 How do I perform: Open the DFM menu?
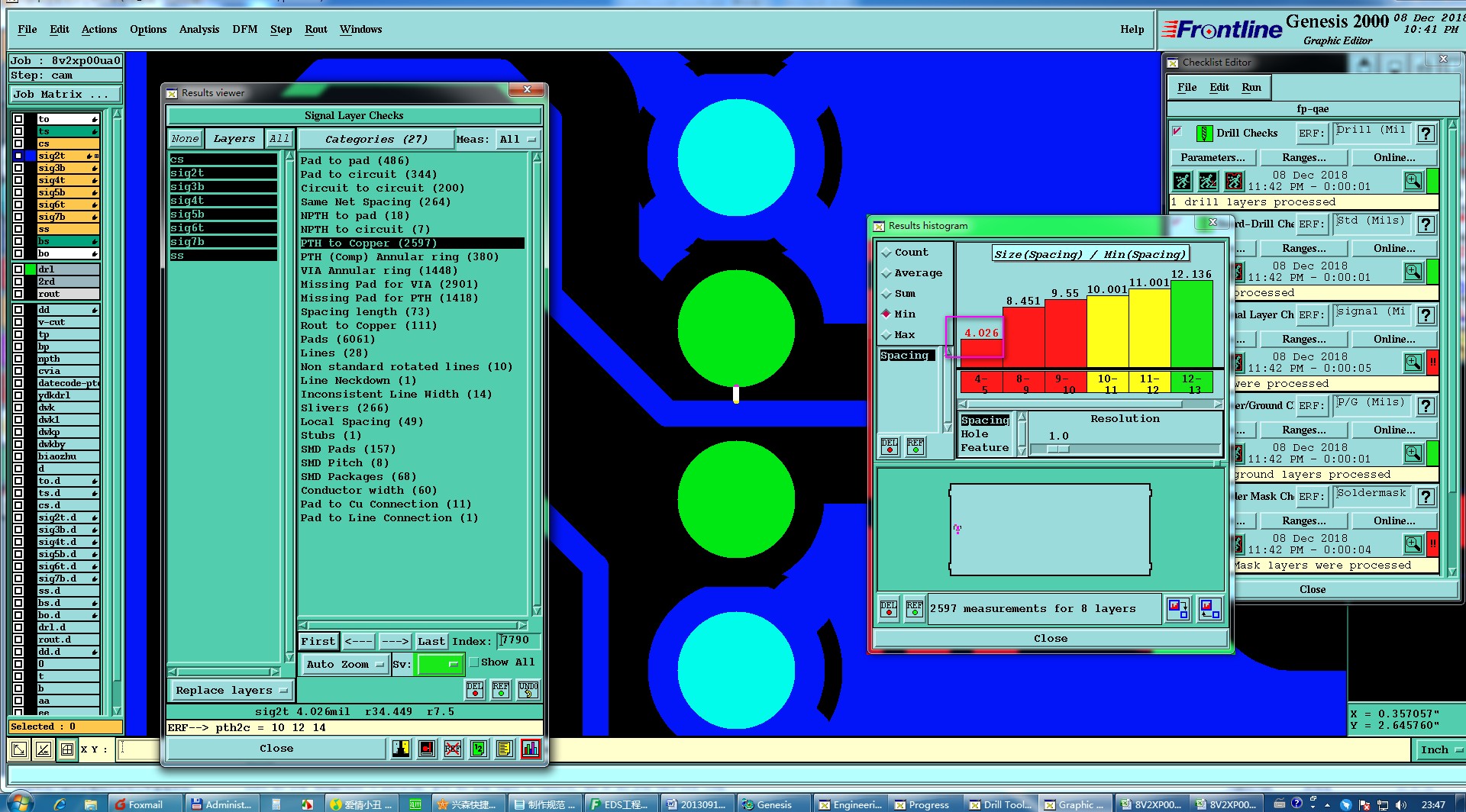(x=245, y=29)
